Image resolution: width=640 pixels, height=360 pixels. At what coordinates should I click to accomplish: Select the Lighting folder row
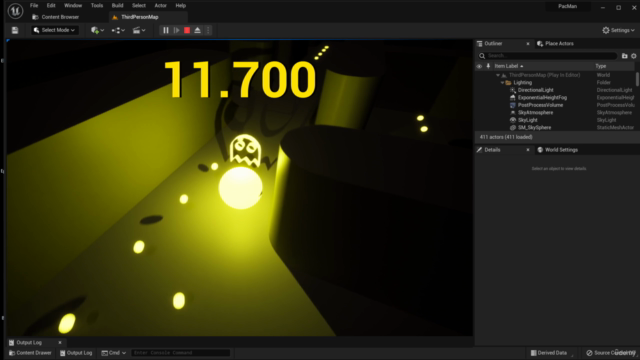pyautogui.click(x=555, y=82)
